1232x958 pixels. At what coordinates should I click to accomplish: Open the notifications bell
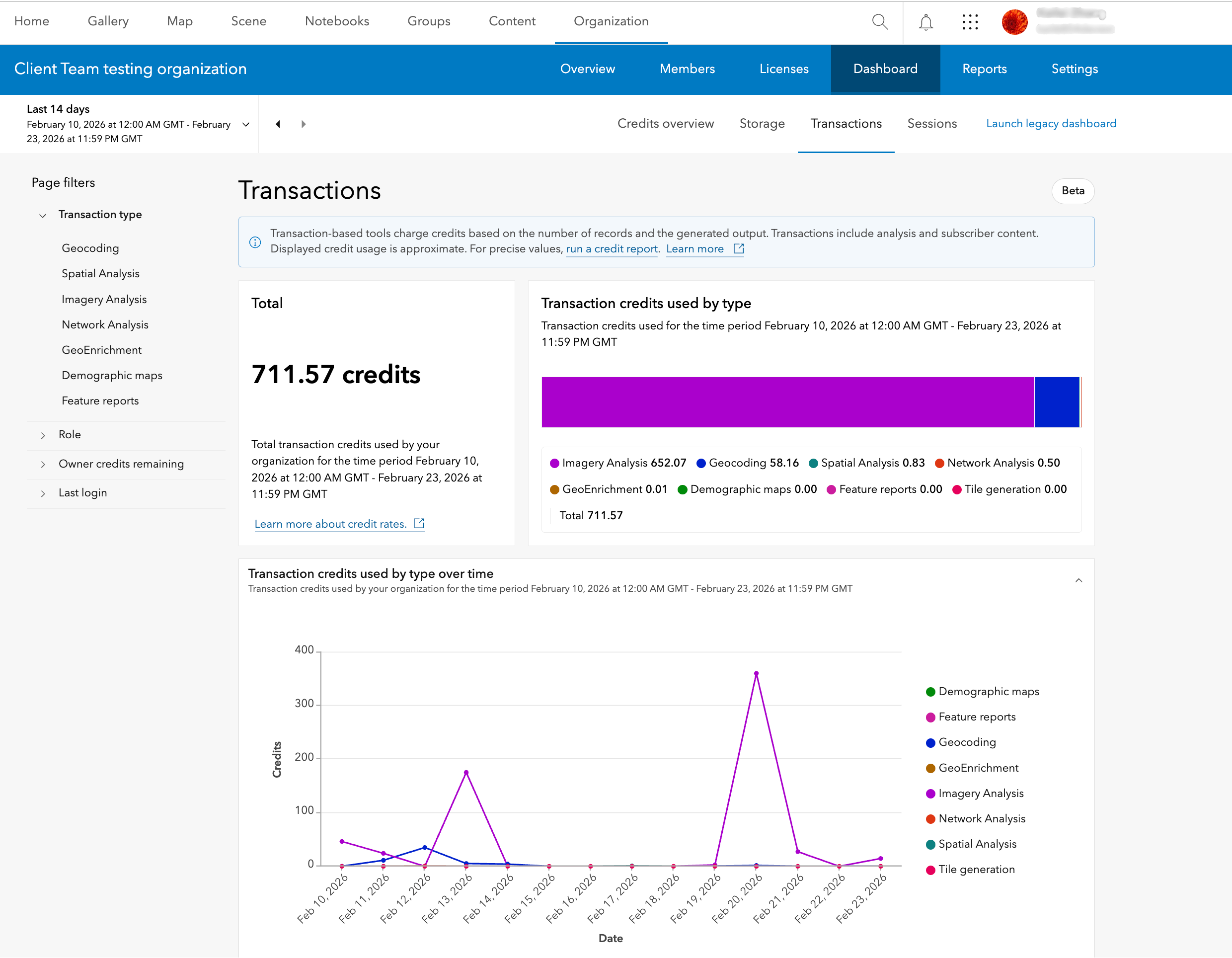925,22
